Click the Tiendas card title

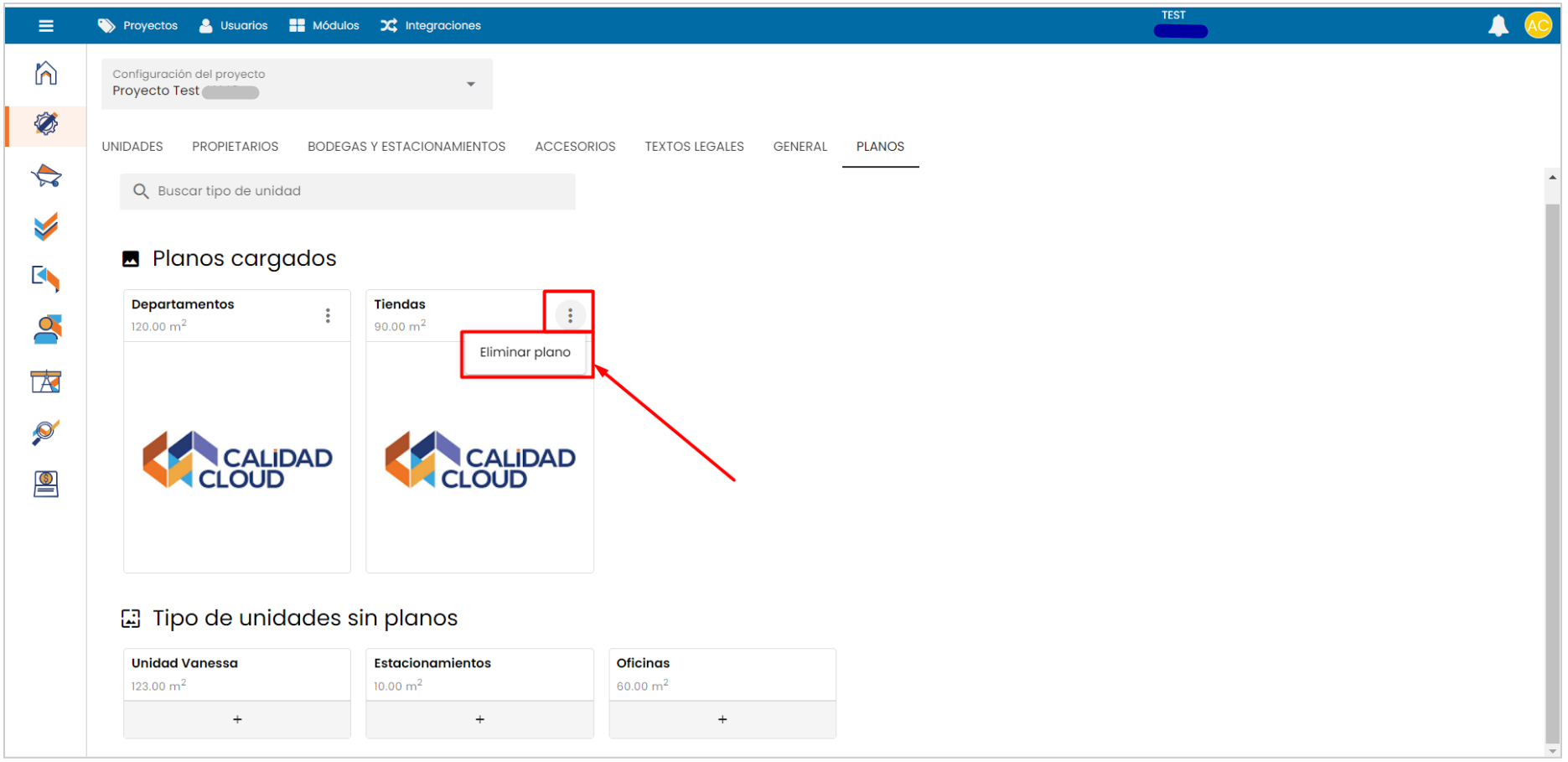pyautogui.click(x=400, y=305)
